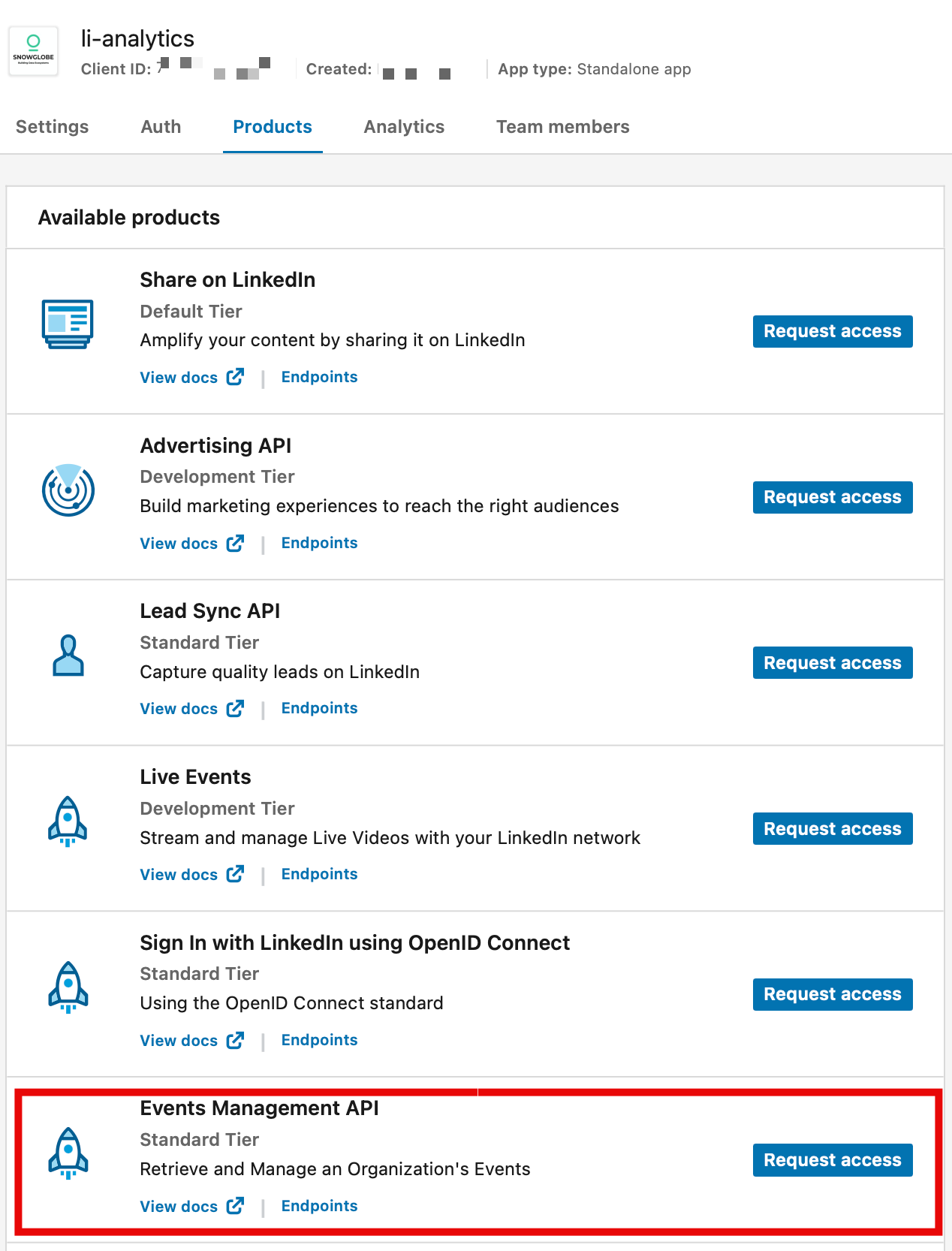Click the 'App type: Standalone app' text

[x=595, y=69]
